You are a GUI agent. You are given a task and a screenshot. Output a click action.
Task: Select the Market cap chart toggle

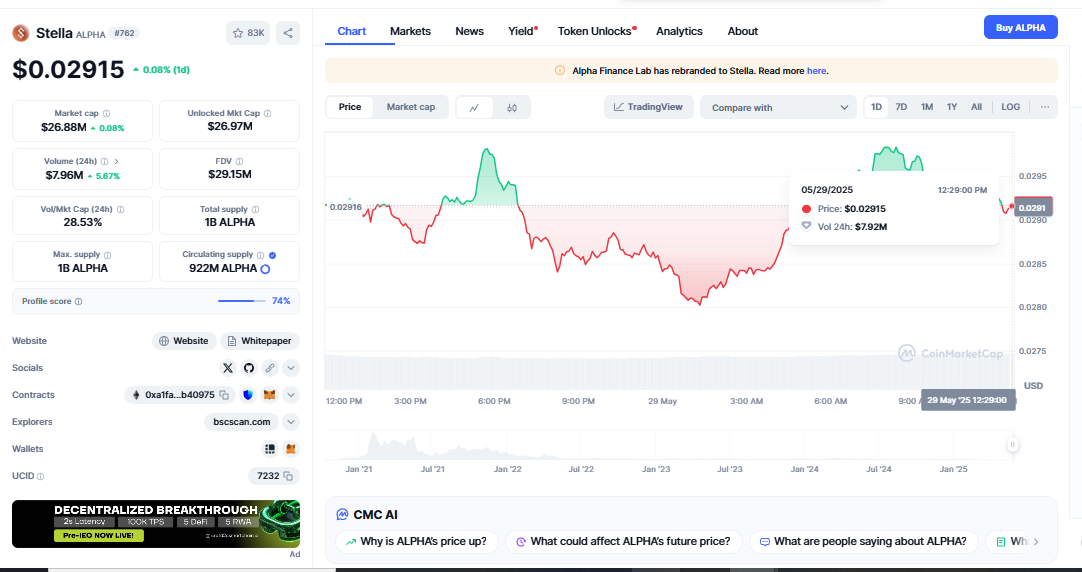[411, 107]
